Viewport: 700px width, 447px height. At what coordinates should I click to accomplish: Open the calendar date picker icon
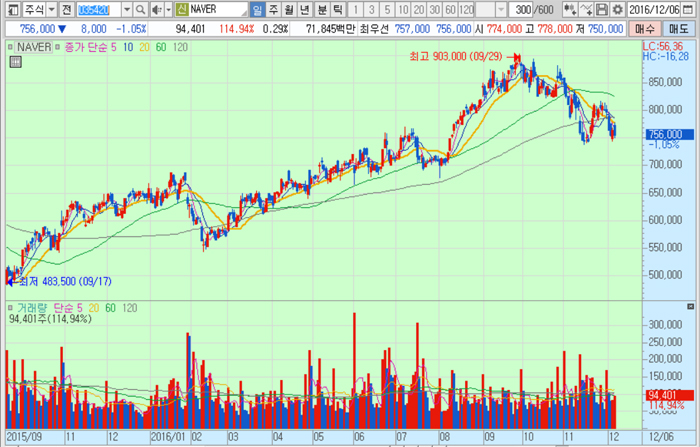(x=690, y=9)
